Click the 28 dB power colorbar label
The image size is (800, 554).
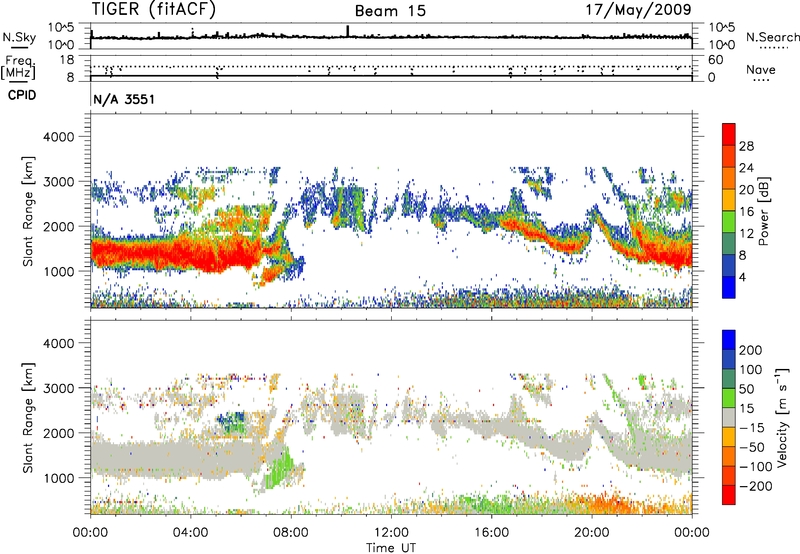746,146
